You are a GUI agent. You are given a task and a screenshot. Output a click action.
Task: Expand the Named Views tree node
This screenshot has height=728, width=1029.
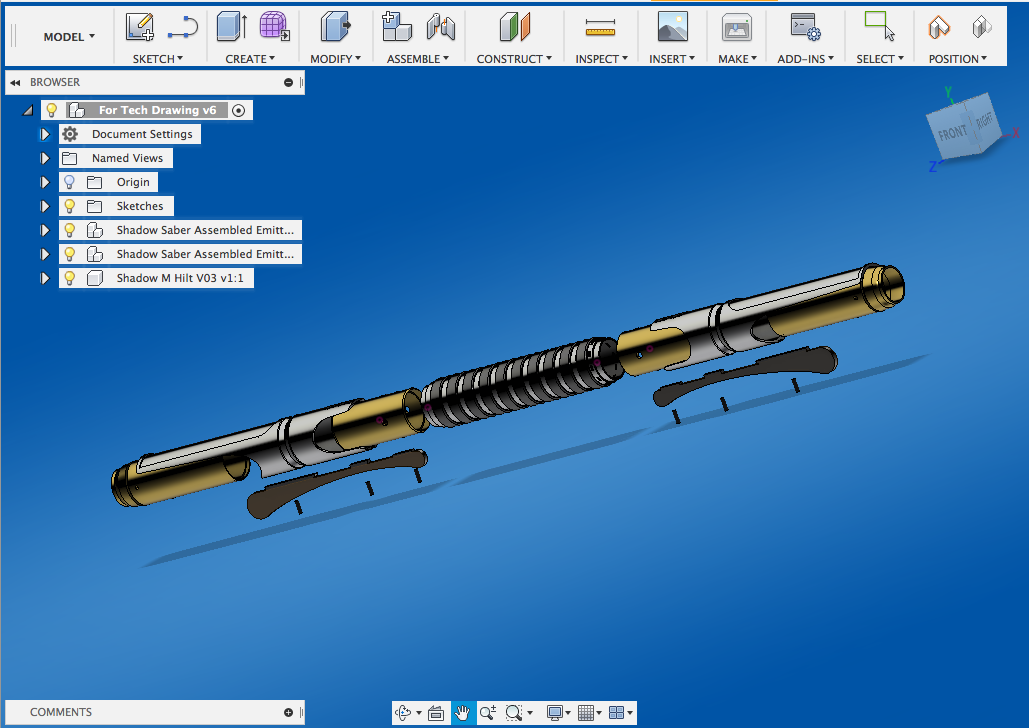(44, 158)
